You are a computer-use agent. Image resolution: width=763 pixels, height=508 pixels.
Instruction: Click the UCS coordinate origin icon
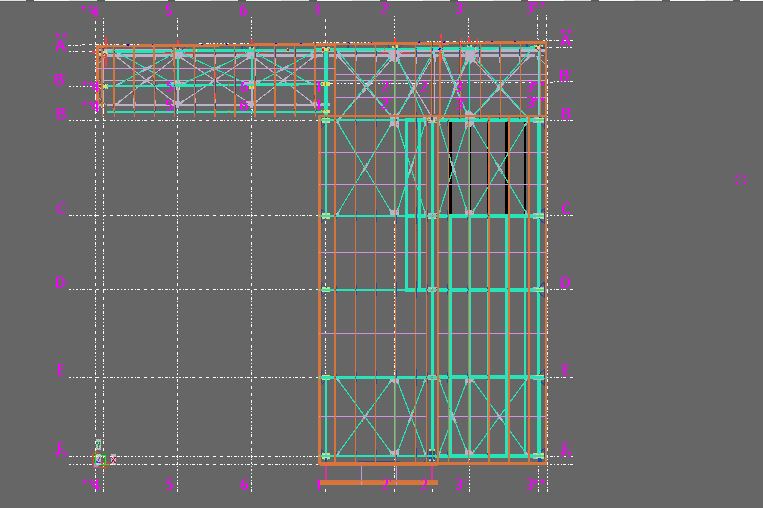coord(99,460)
